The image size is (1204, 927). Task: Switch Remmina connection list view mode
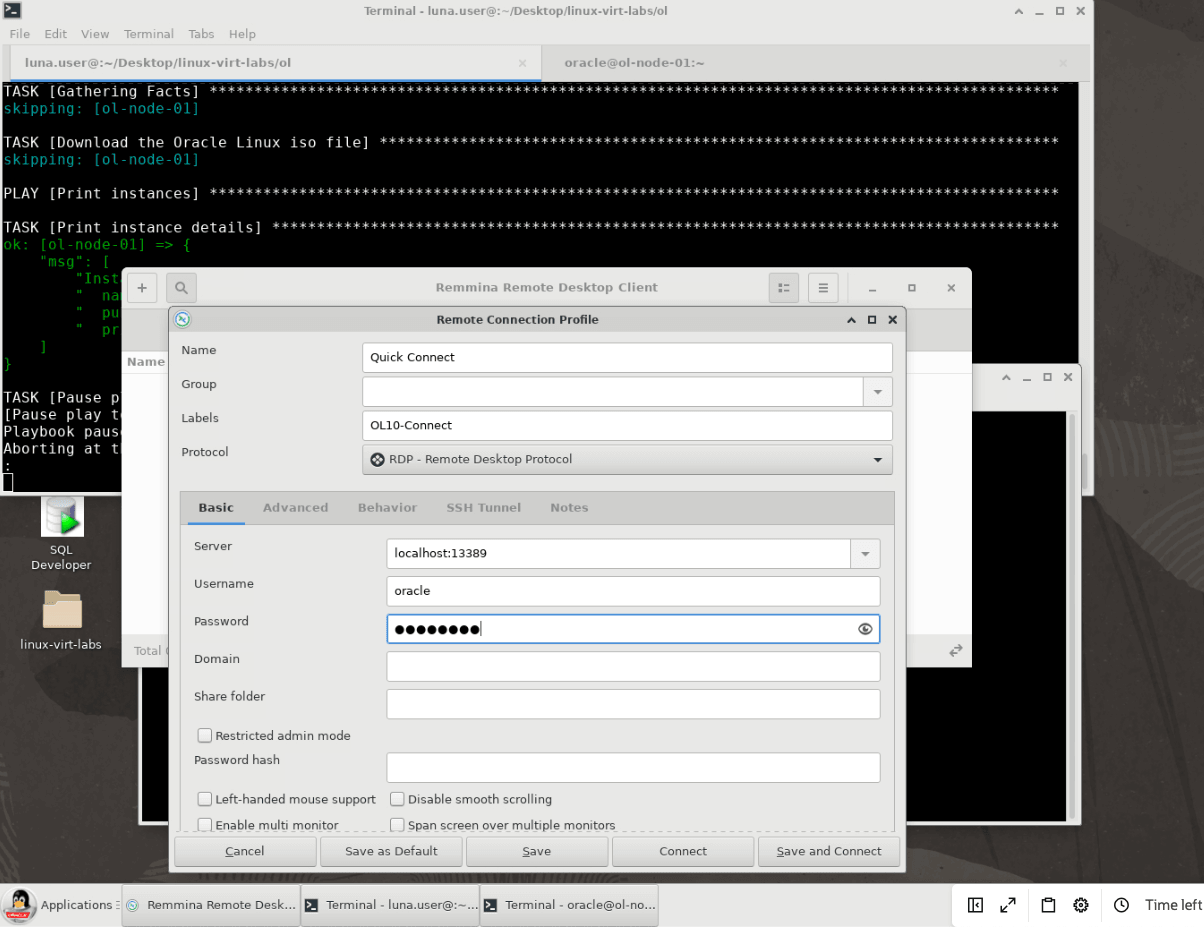784,287
